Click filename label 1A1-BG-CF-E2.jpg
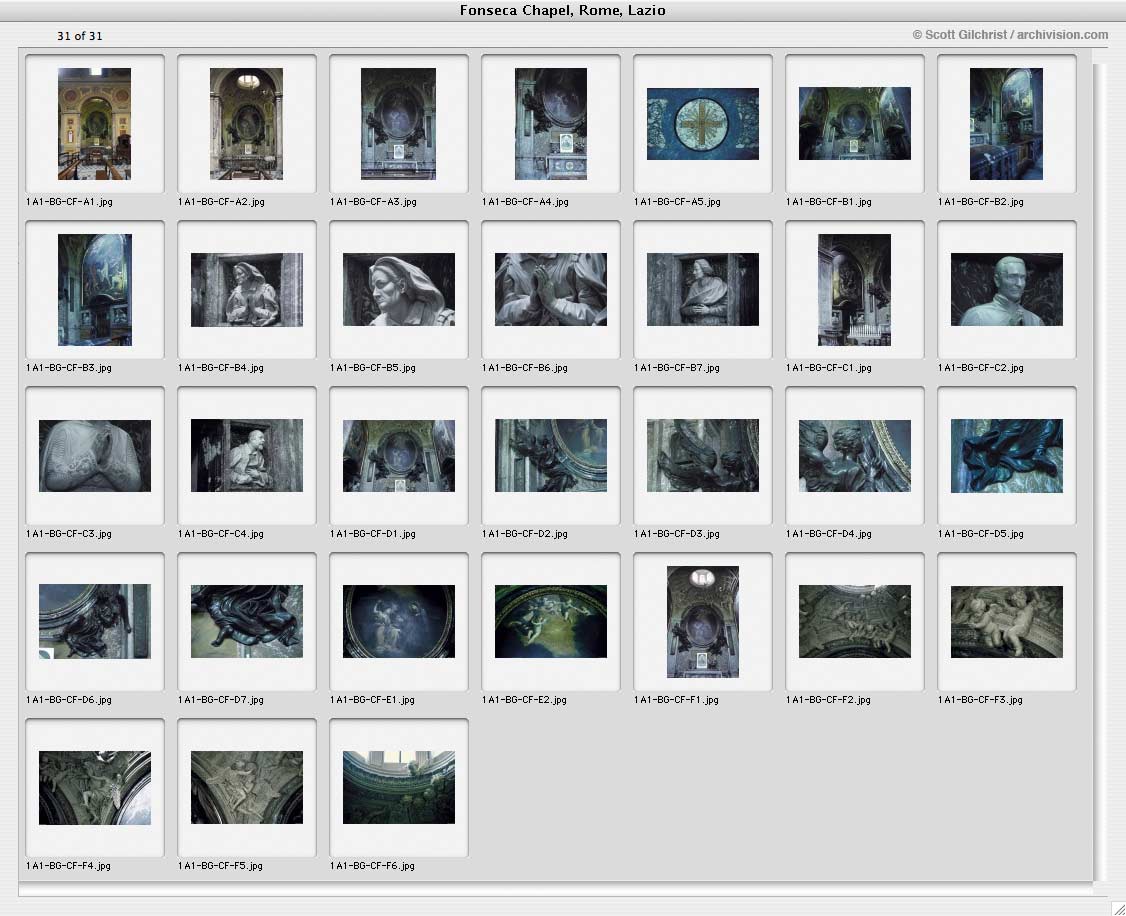The image size is (1126, 916). pos(524,699)
